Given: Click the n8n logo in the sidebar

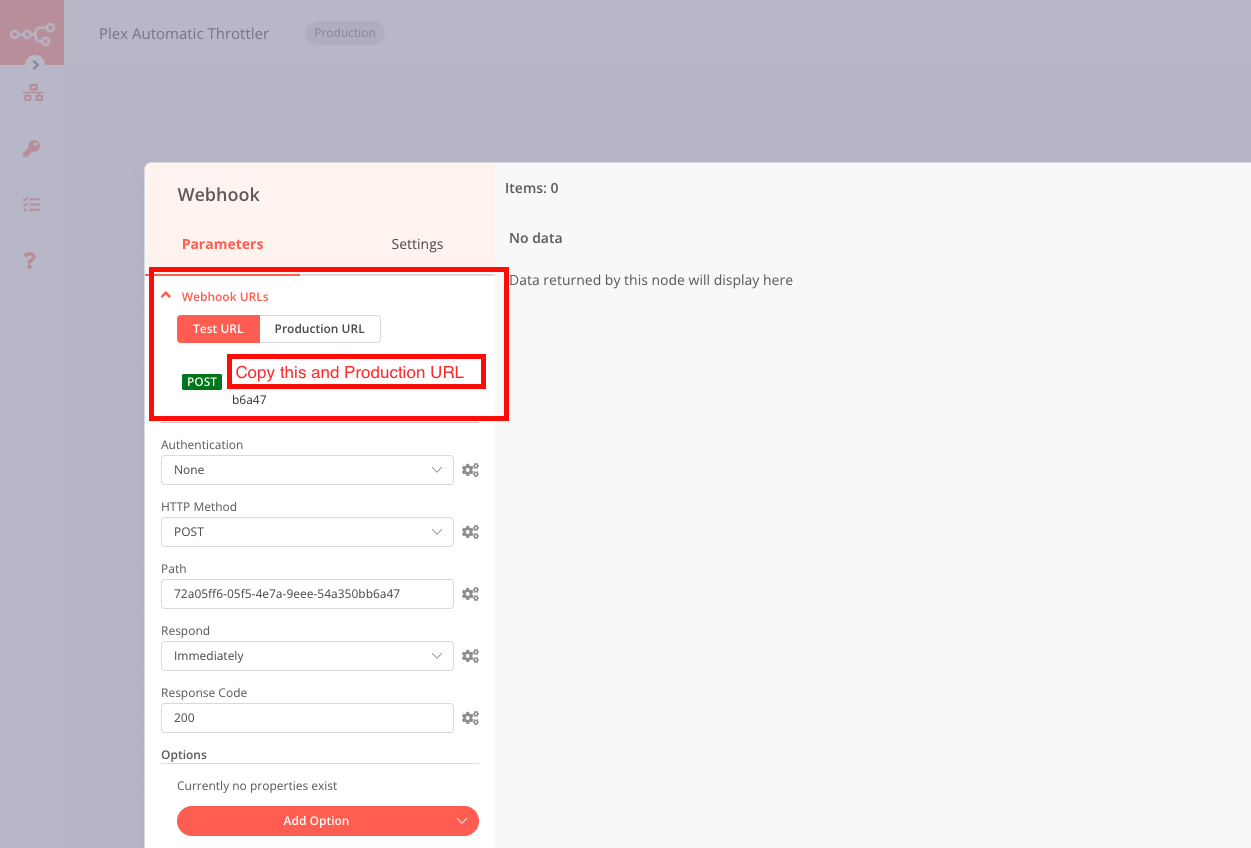Looking at the screenshot, I should [31, 33].
